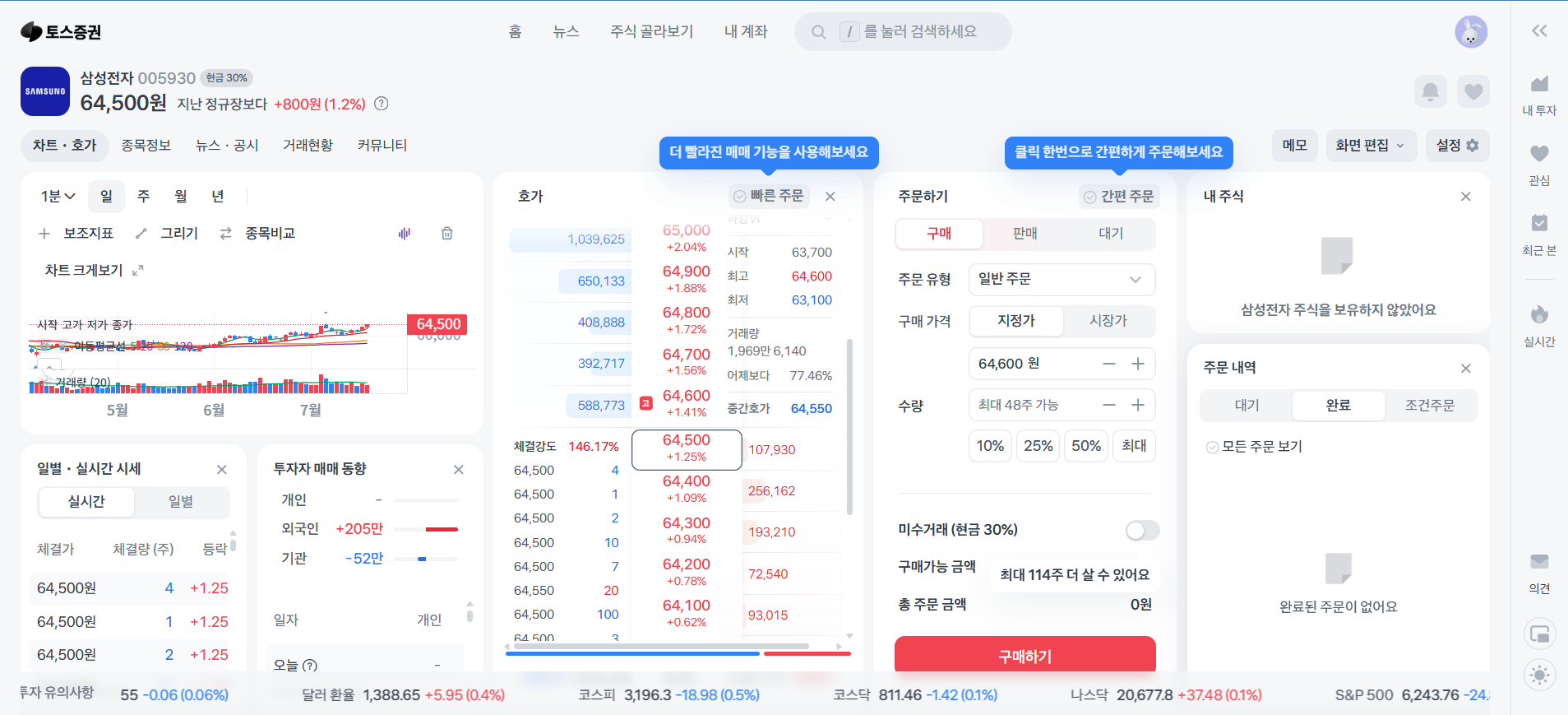Add Samsung to favorites heart button
Image resolution: width=1568 pixels, height=715 pixels.
coord(1473,91)
